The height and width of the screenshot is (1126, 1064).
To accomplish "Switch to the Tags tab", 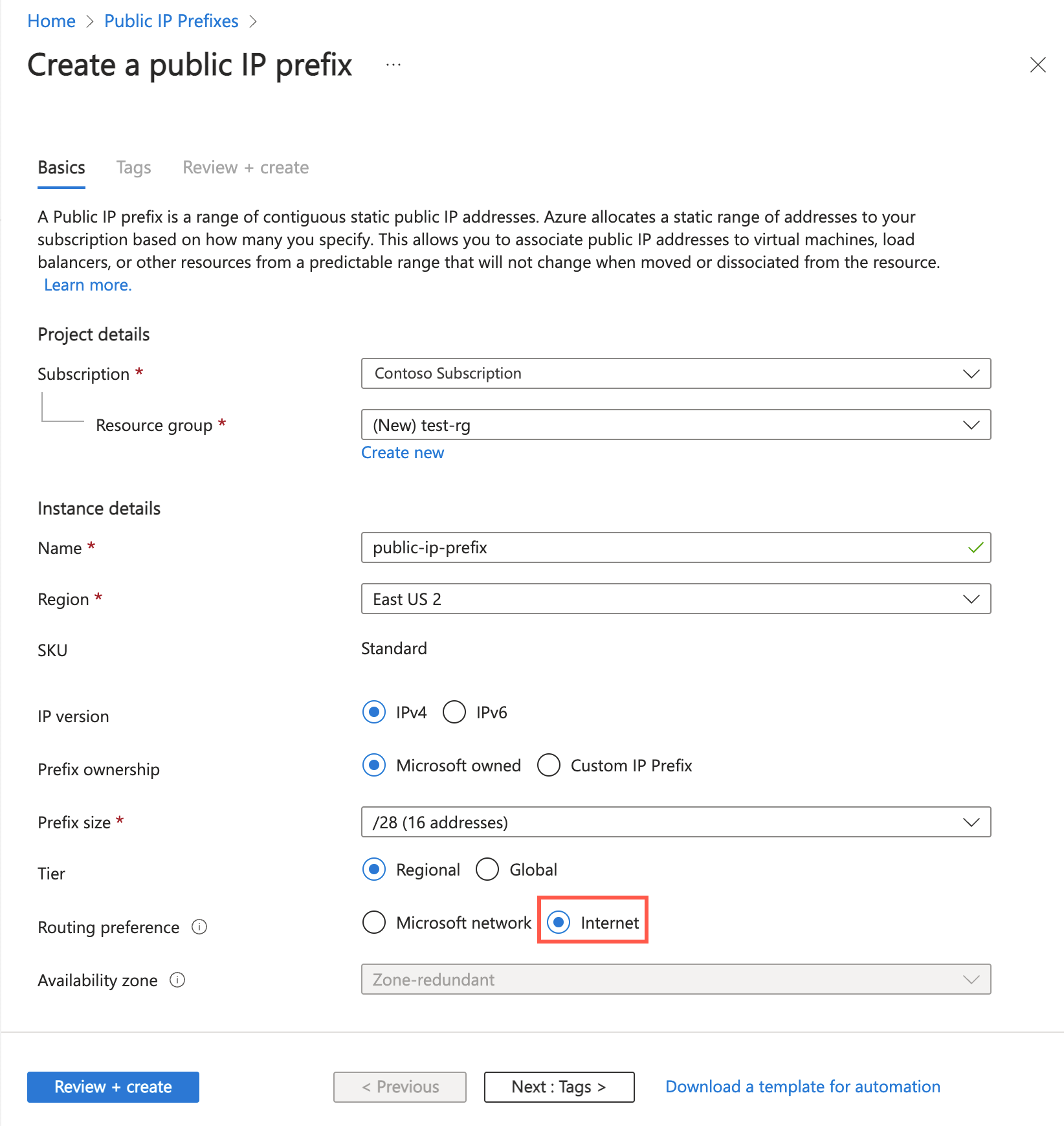I will [133, 167].
